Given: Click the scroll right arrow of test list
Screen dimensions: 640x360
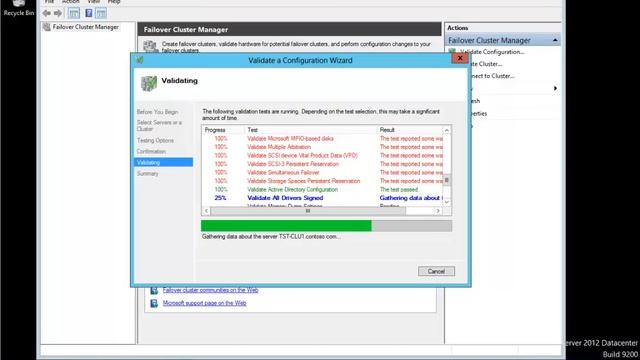Looking at the screenshot, I should pos(438,211).
